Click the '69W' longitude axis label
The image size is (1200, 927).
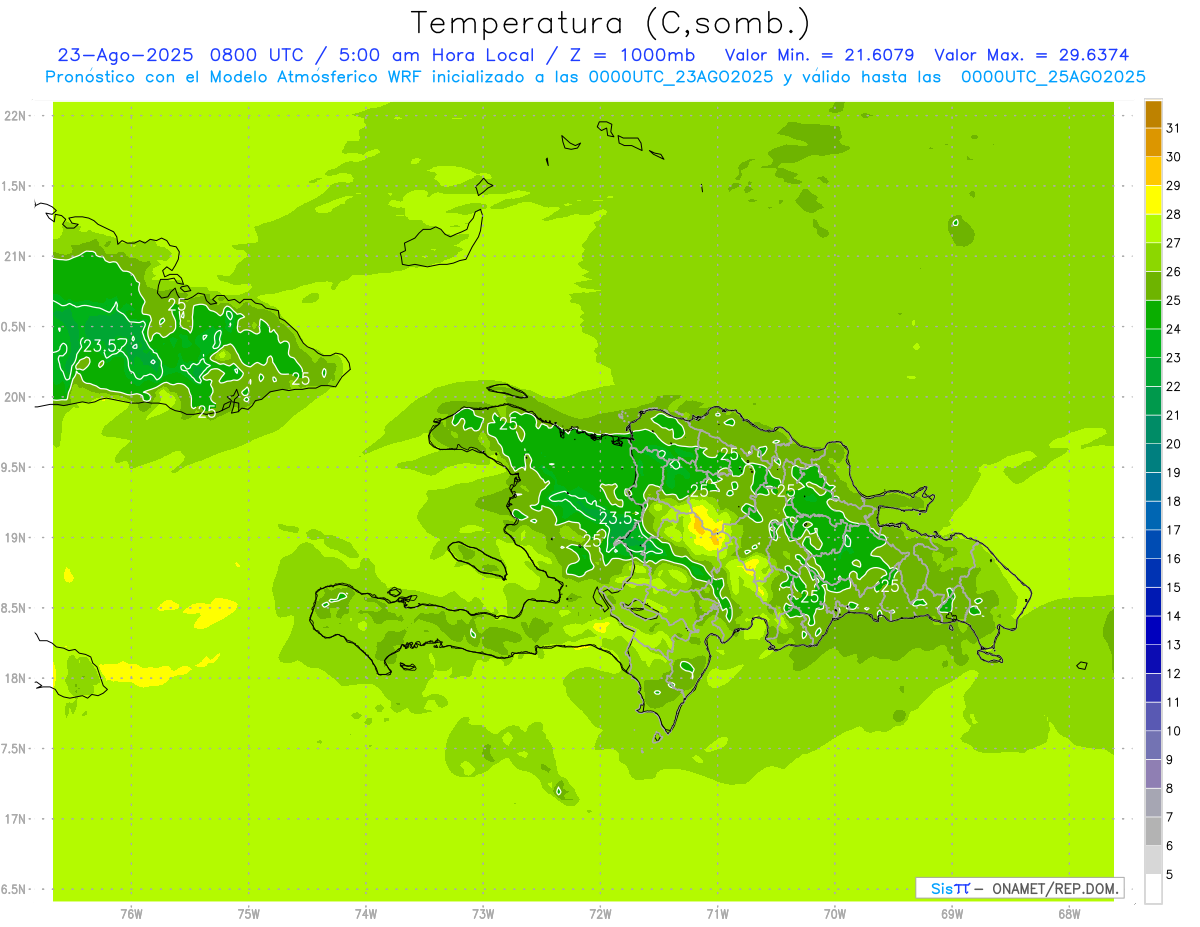[x=952, y=913]
